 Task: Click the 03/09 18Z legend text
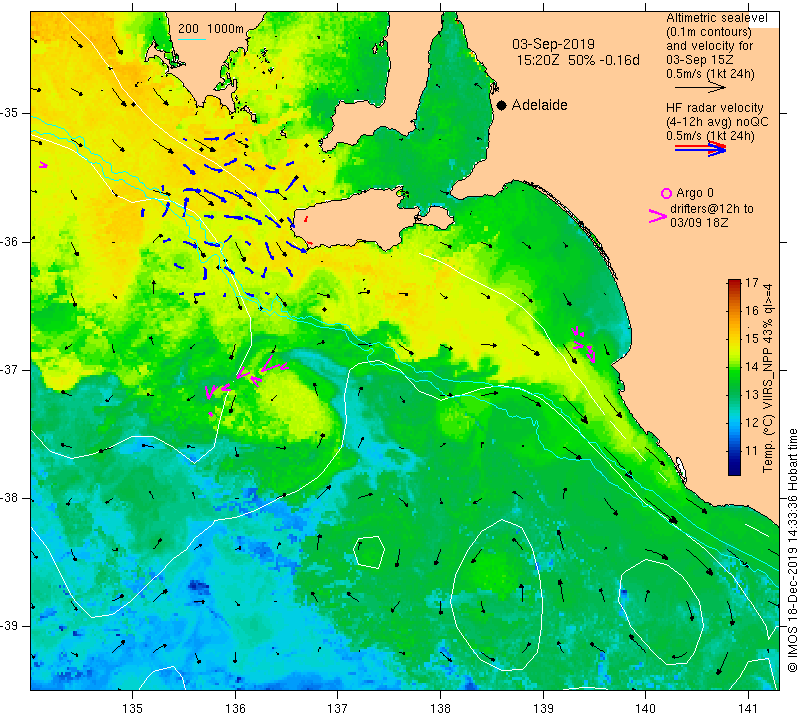tap(699, 222)
